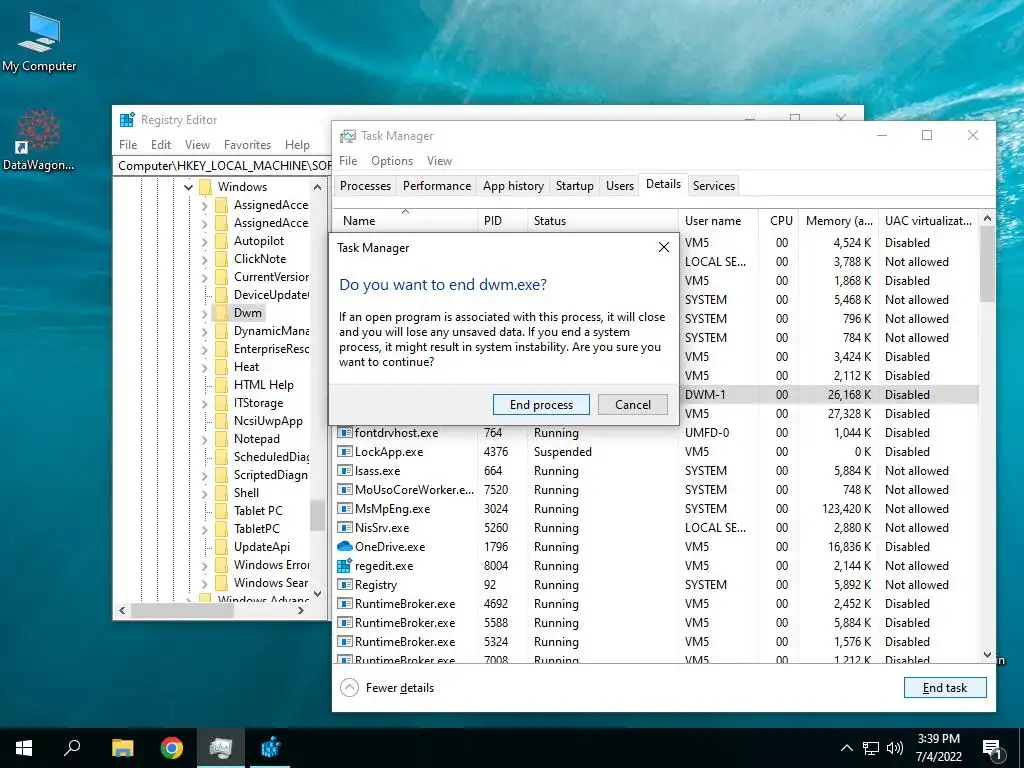Click the Heat folder icon in registry tree
Viewport: 1024px width, 768px height.
[222, 367]
